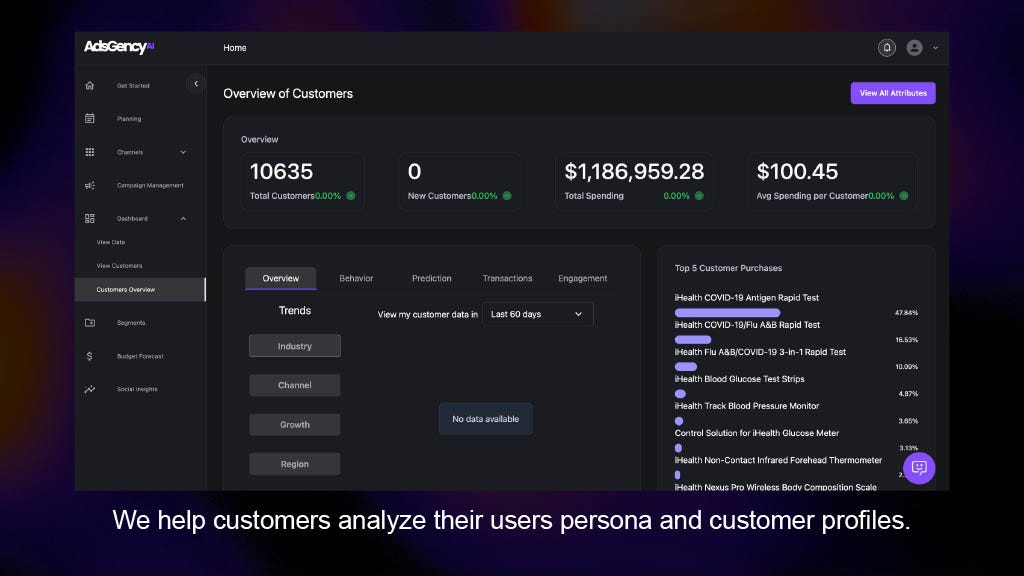Select the Region trend filter
The image size is (1024, 576).
coord(294,464)
